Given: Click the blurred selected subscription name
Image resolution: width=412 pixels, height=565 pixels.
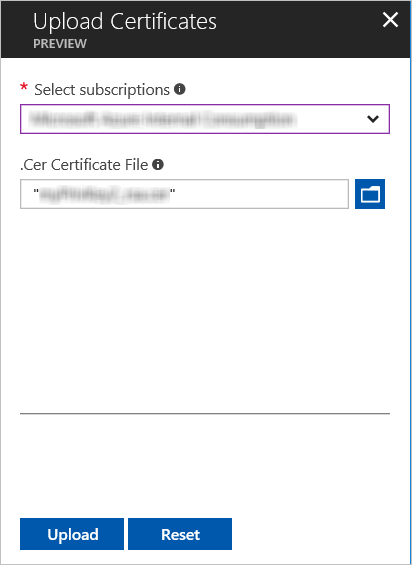Looking at the screenshot, I should (x=163, y=119).
